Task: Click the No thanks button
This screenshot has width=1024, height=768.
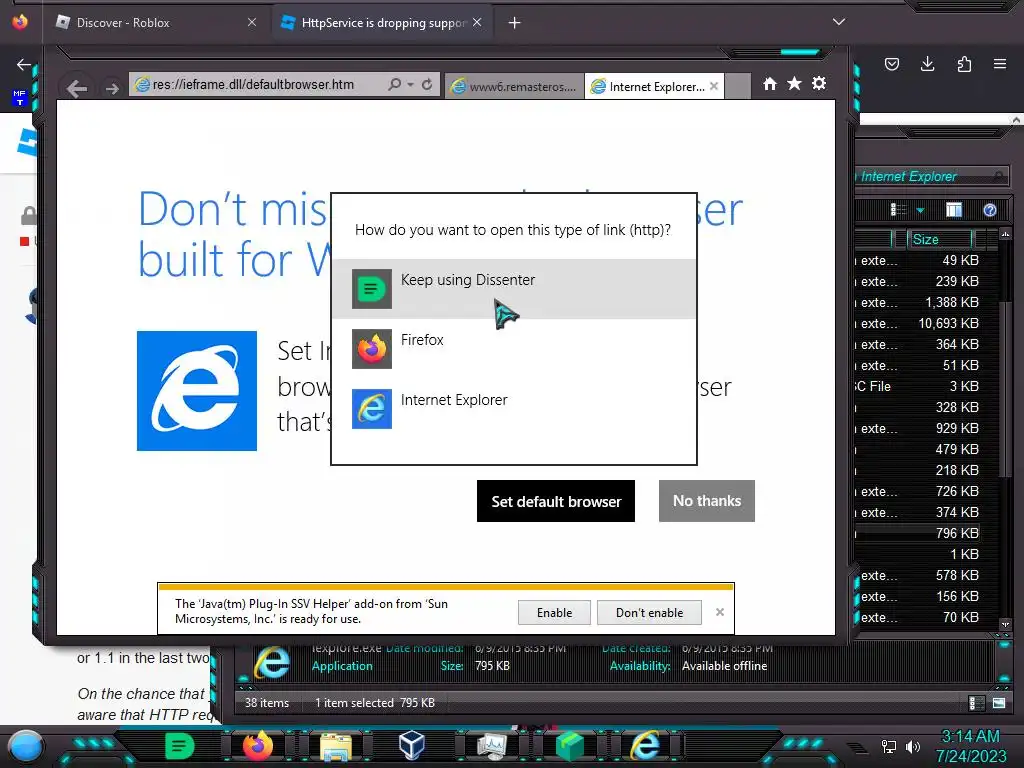Action: (707, 501)
